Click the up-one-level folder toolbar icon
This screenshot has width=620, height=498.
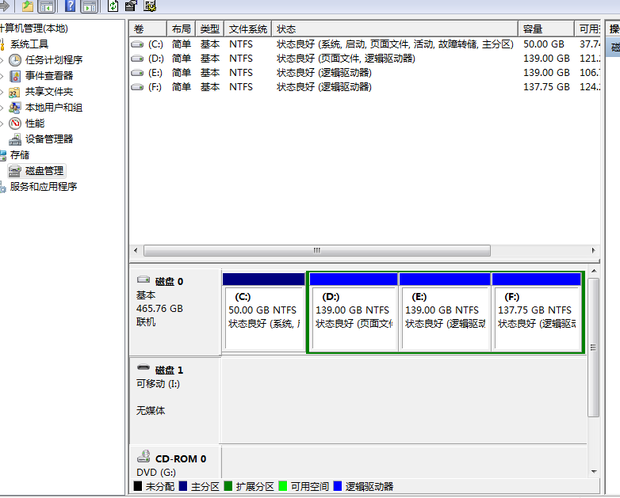[x=28, y=6]
